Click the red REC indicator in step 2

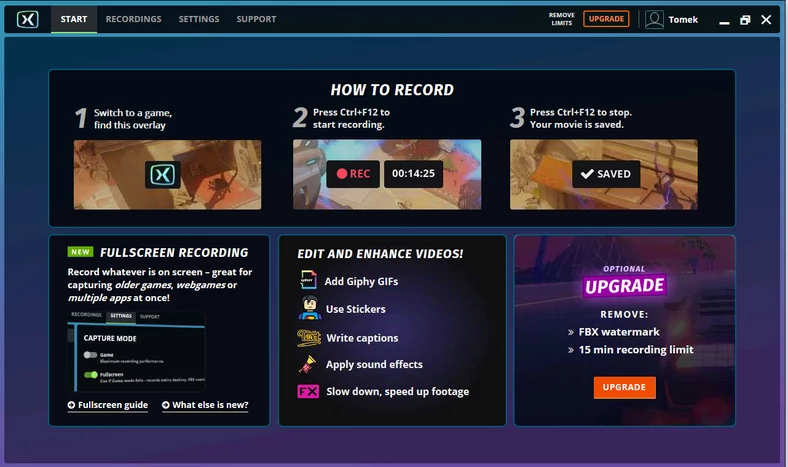coord(353,174)
